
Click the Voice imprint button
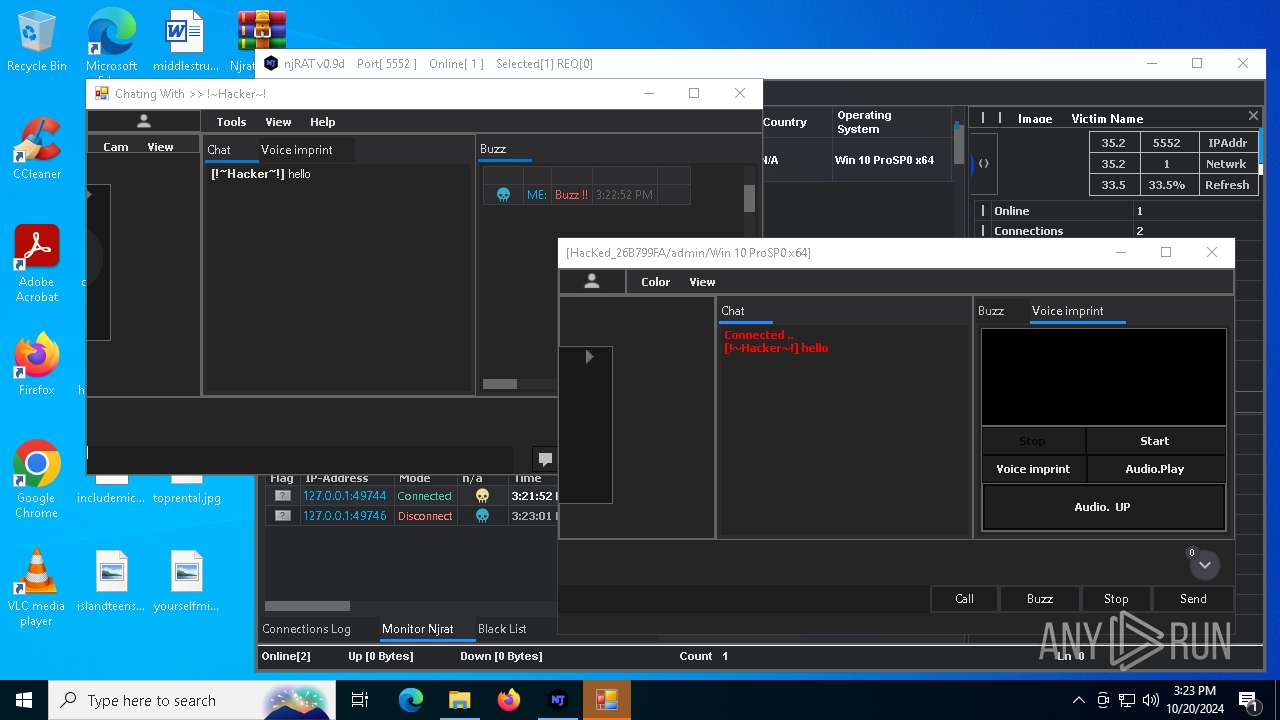point(1033,469)
